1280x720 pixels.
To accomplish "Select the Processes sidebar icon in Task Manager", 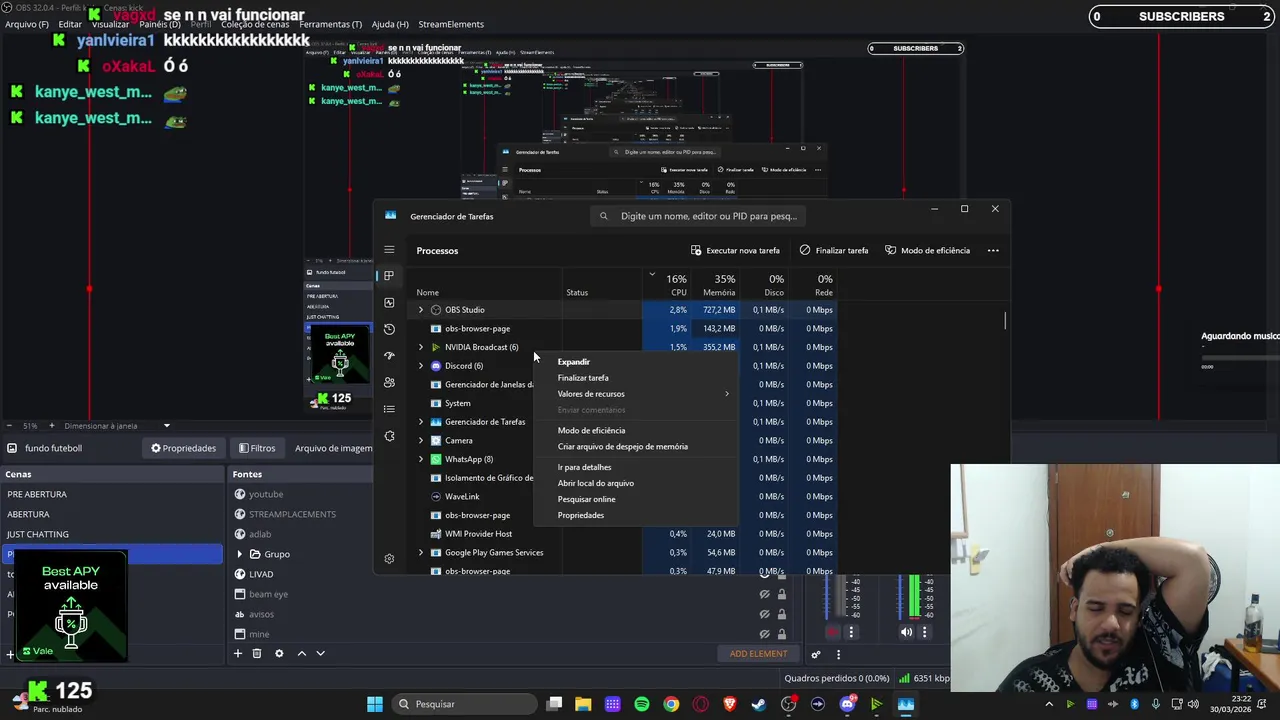I will click(389, 276).
